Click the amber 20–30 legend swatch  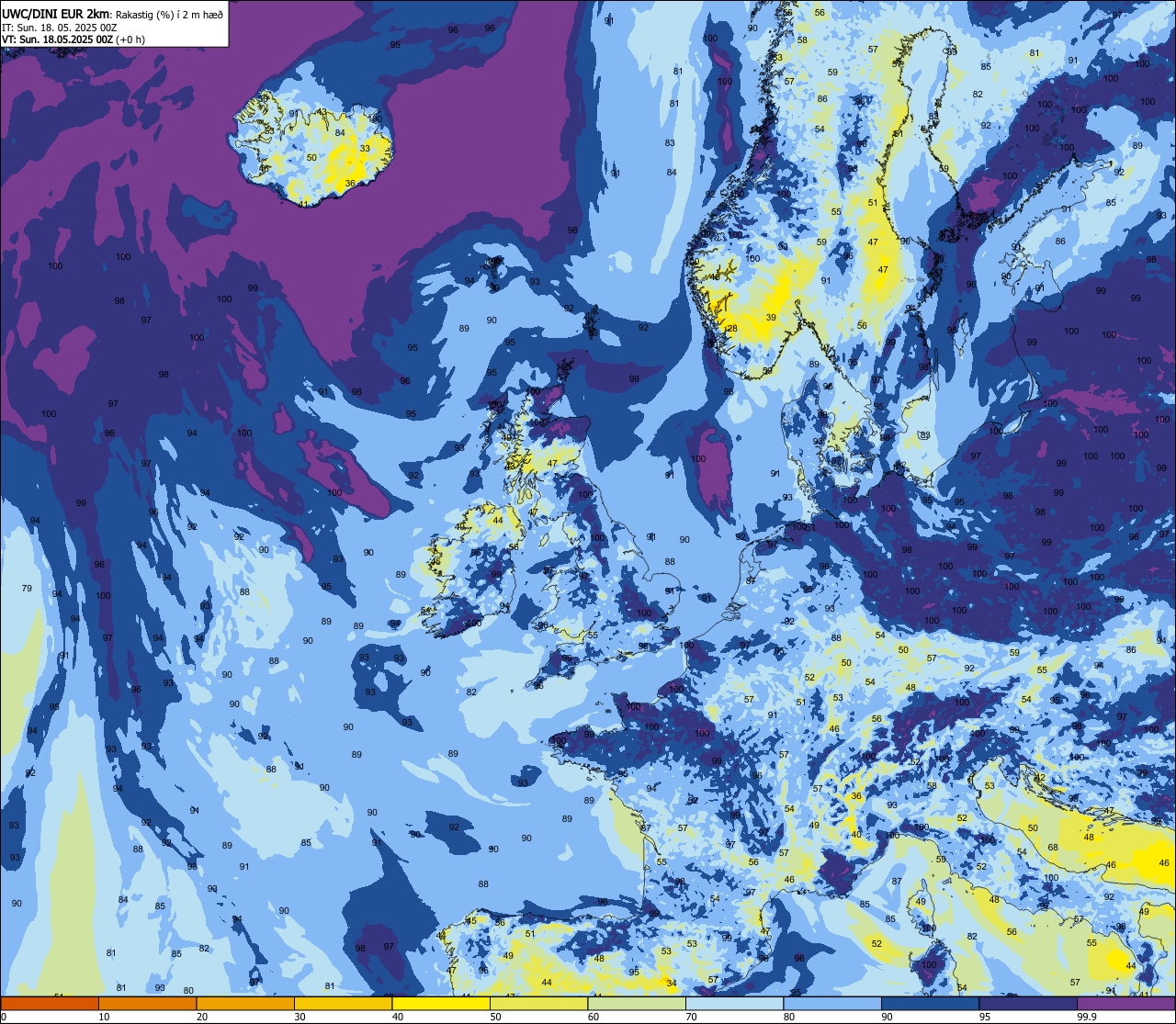click(x=245, y=1003)
